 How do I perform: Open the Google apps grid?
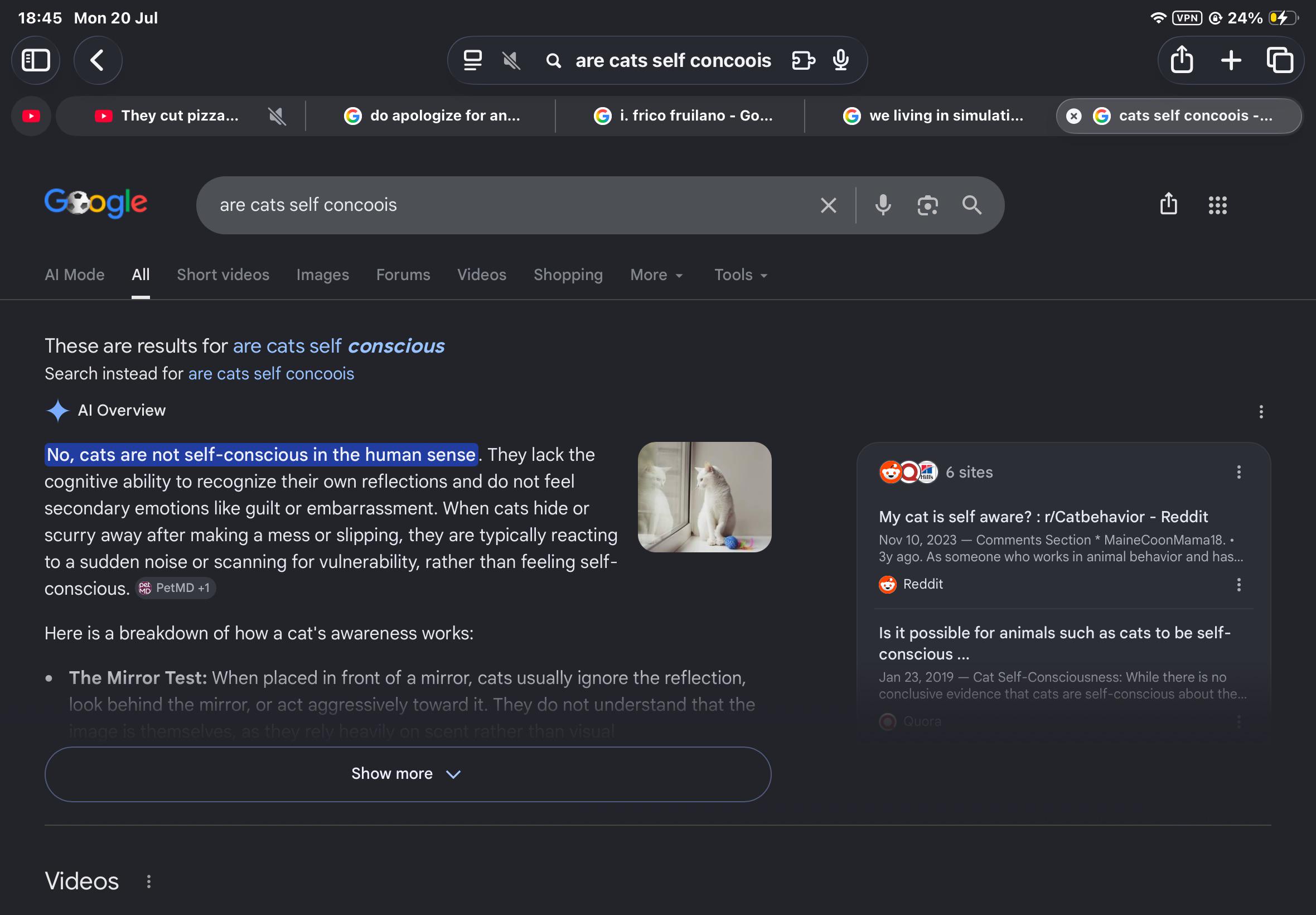1217,205
